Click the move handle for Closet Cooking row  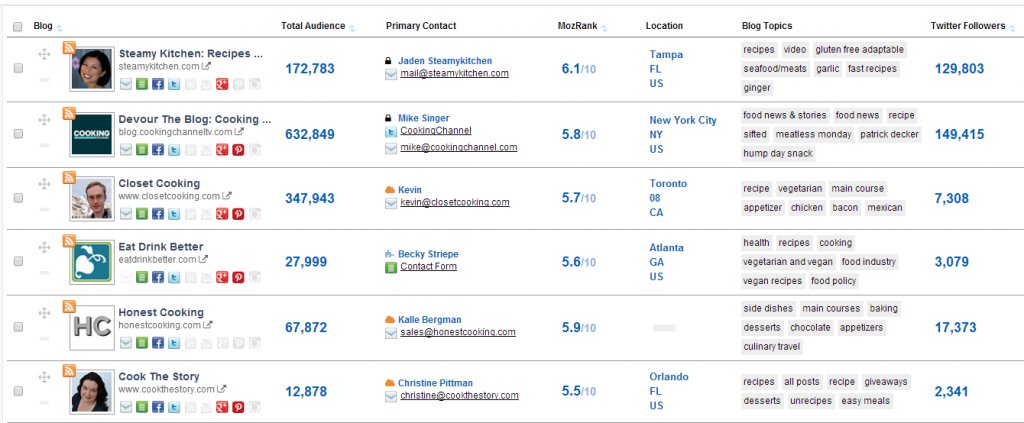point(44,184)
